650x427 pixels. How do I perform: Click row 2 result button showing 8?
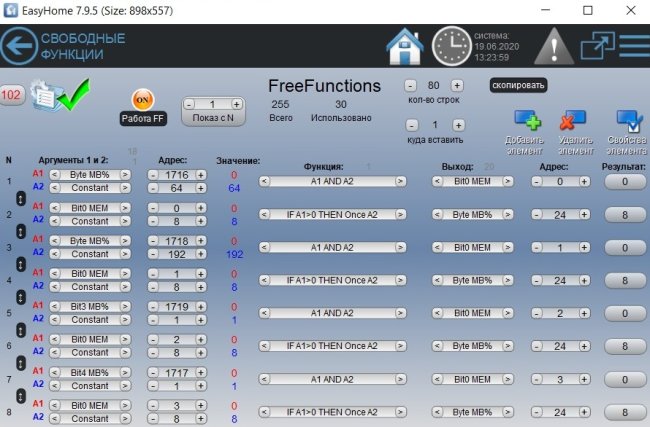pyautogui.click(x=624, y=214)
